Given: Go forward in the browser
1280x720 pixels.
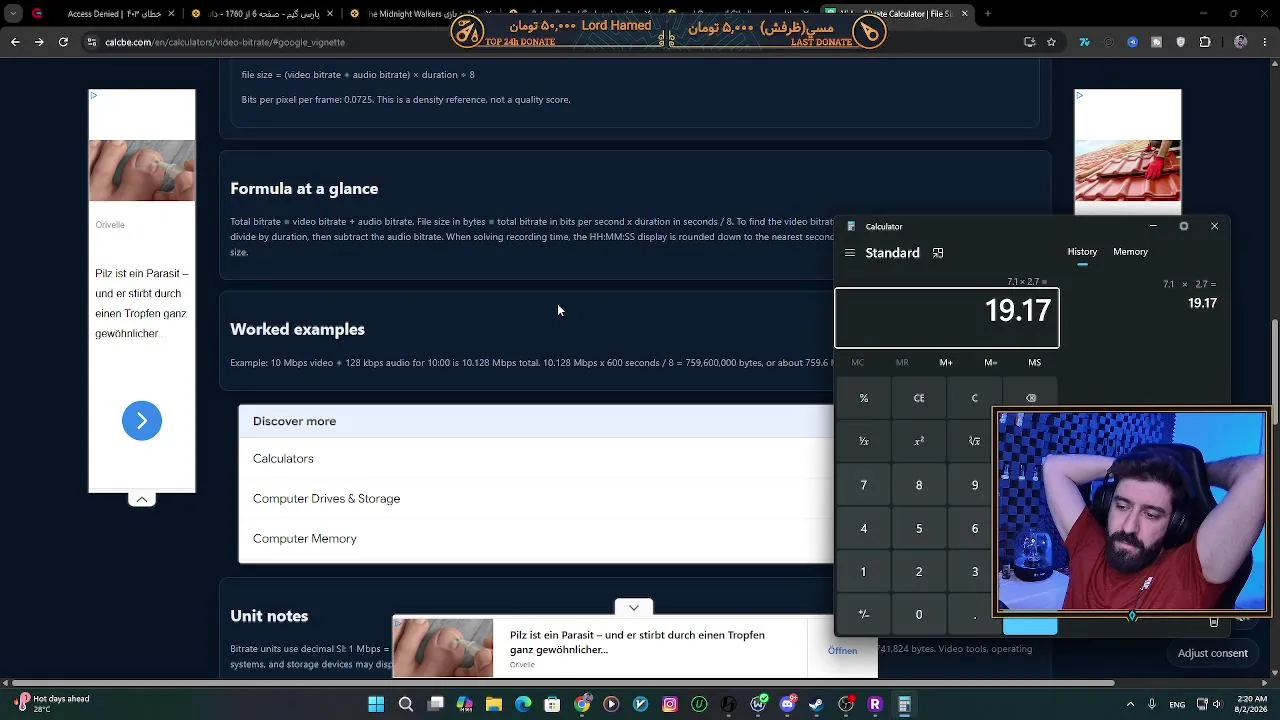Looking at the screenshot, I should coord(39,42).
